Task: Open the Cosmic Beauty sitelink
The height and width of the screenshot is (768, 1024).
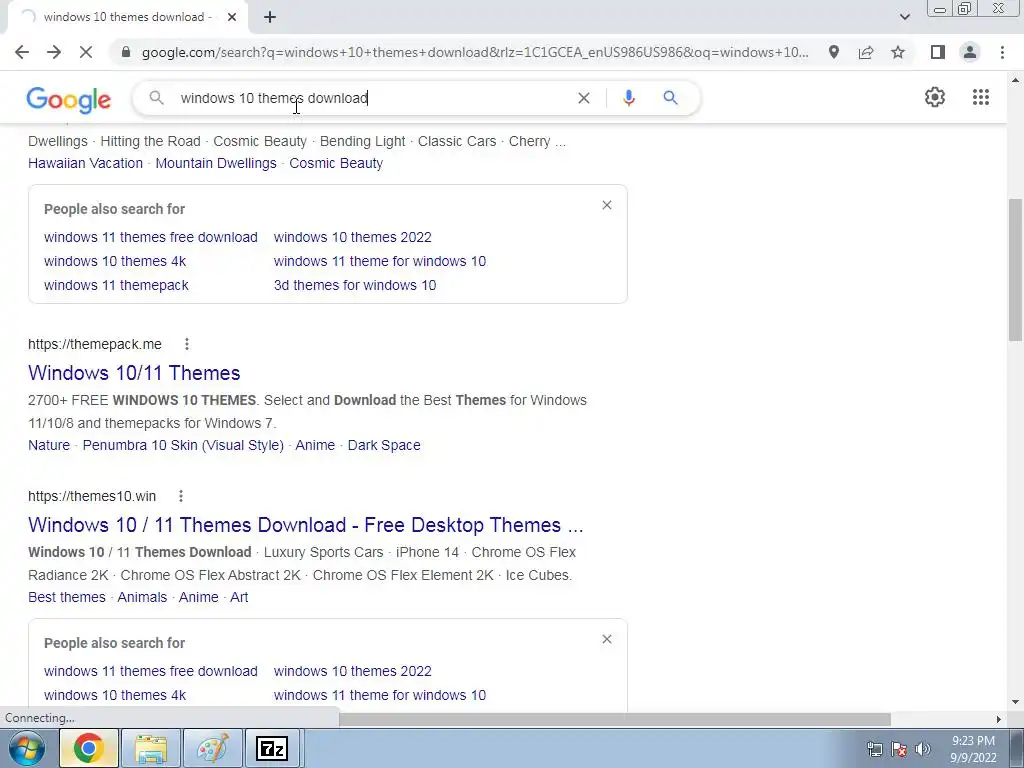Action: [x=336, y=163]
